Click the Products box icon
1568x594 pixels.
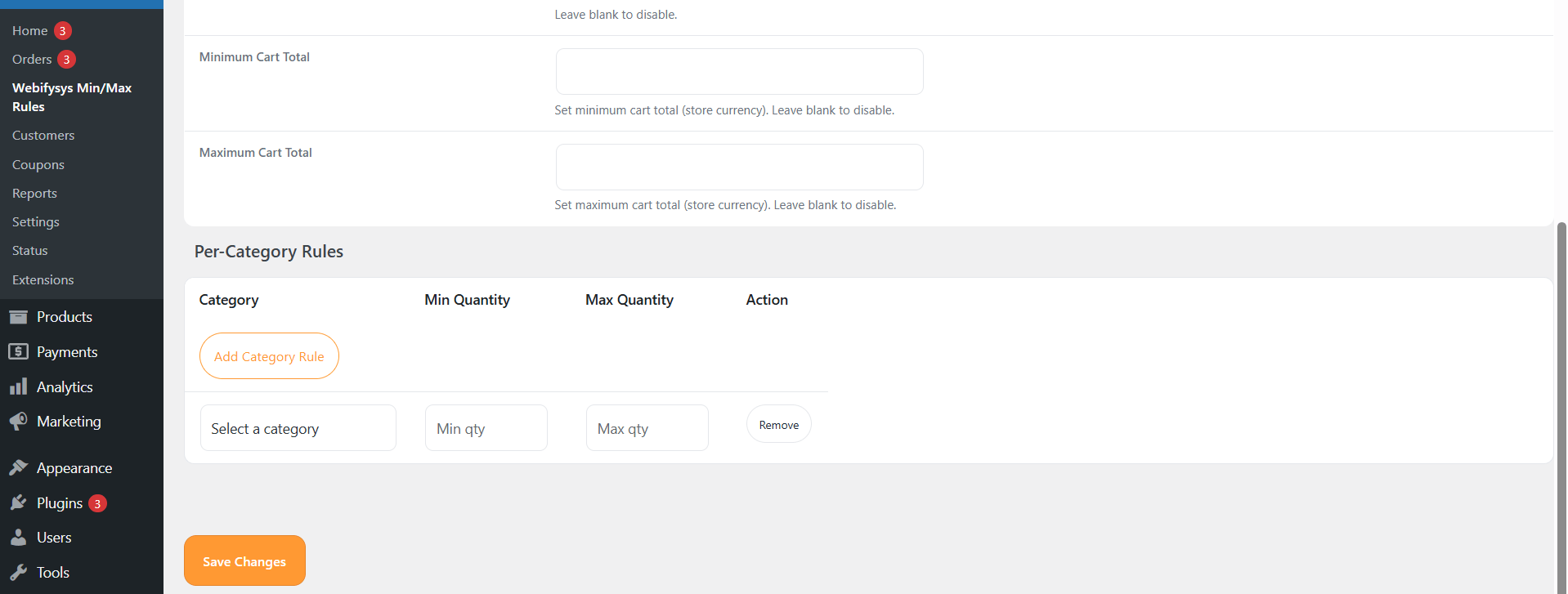(18, 317)
